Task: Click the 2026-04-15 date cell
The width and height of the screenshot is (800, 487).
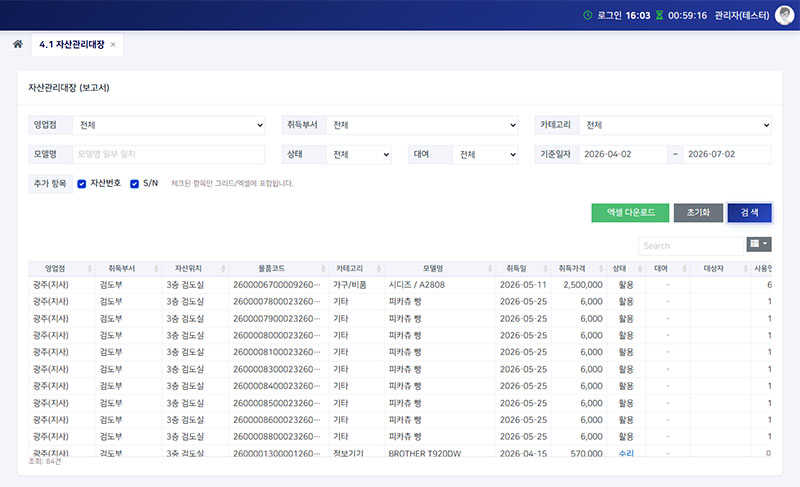Action: coord(523,453)
